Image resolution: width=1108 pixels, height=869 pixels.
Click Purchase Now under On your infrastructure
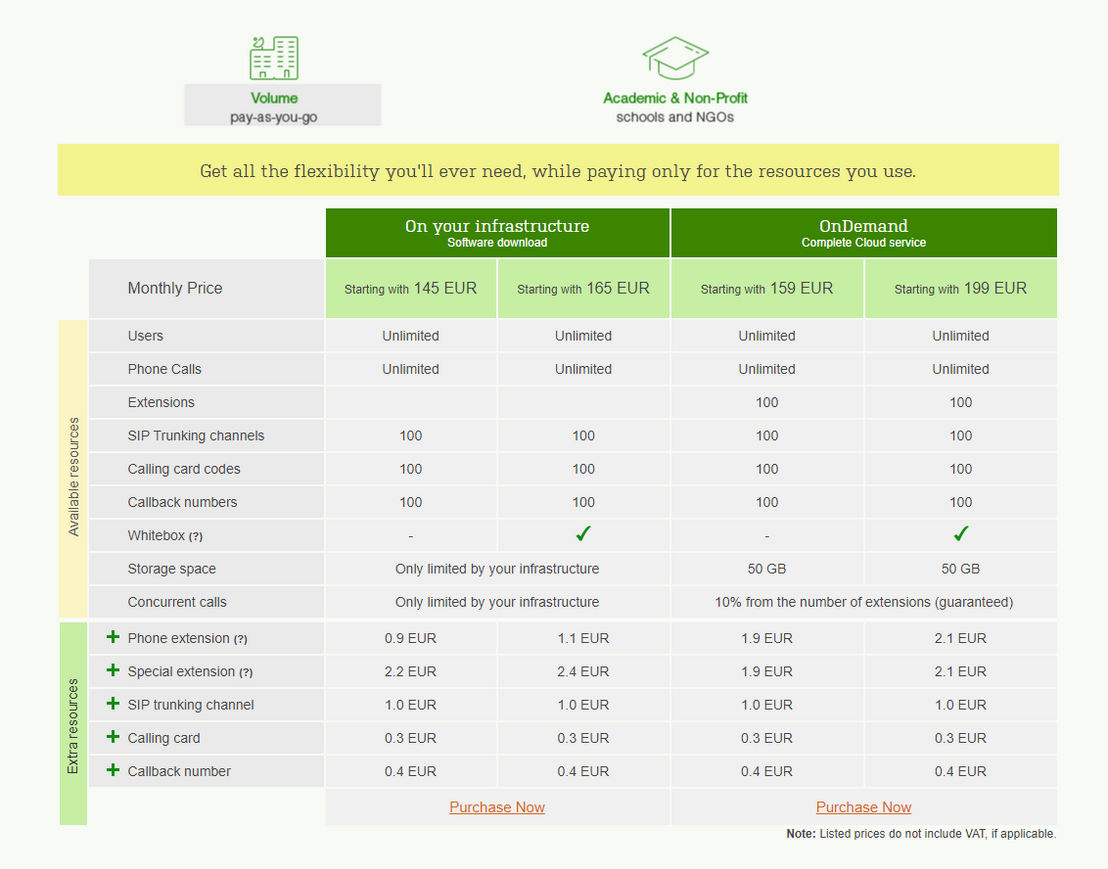click(497, 807)
